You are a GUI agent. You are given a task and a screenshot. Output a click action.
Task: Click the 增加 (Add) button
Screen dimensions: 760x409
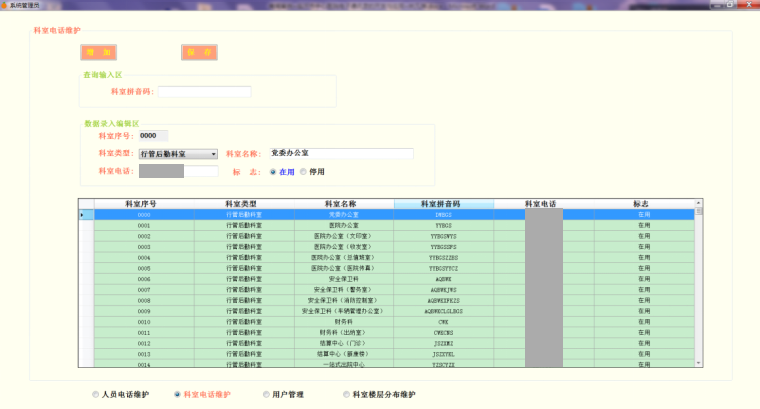(x=100, y=52)
